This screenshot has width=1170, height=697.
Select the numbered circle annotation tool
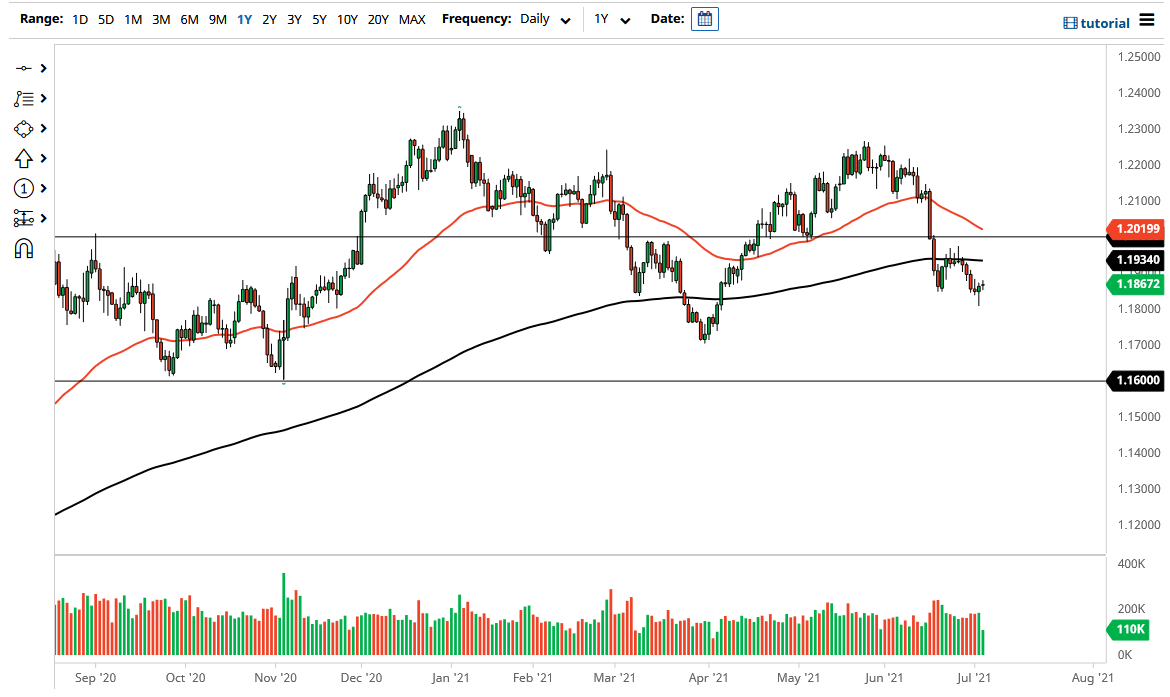click(x=24, y=188)
